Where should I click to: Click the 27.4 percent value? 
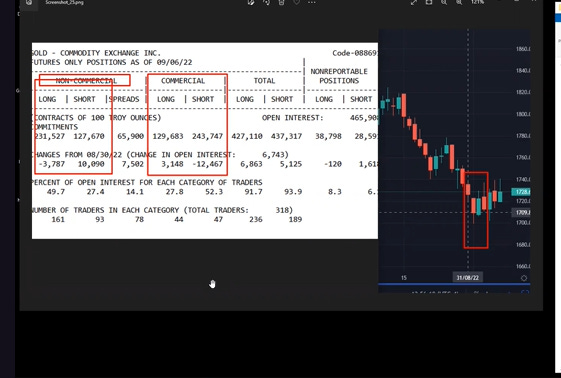(x=96, y=192)
